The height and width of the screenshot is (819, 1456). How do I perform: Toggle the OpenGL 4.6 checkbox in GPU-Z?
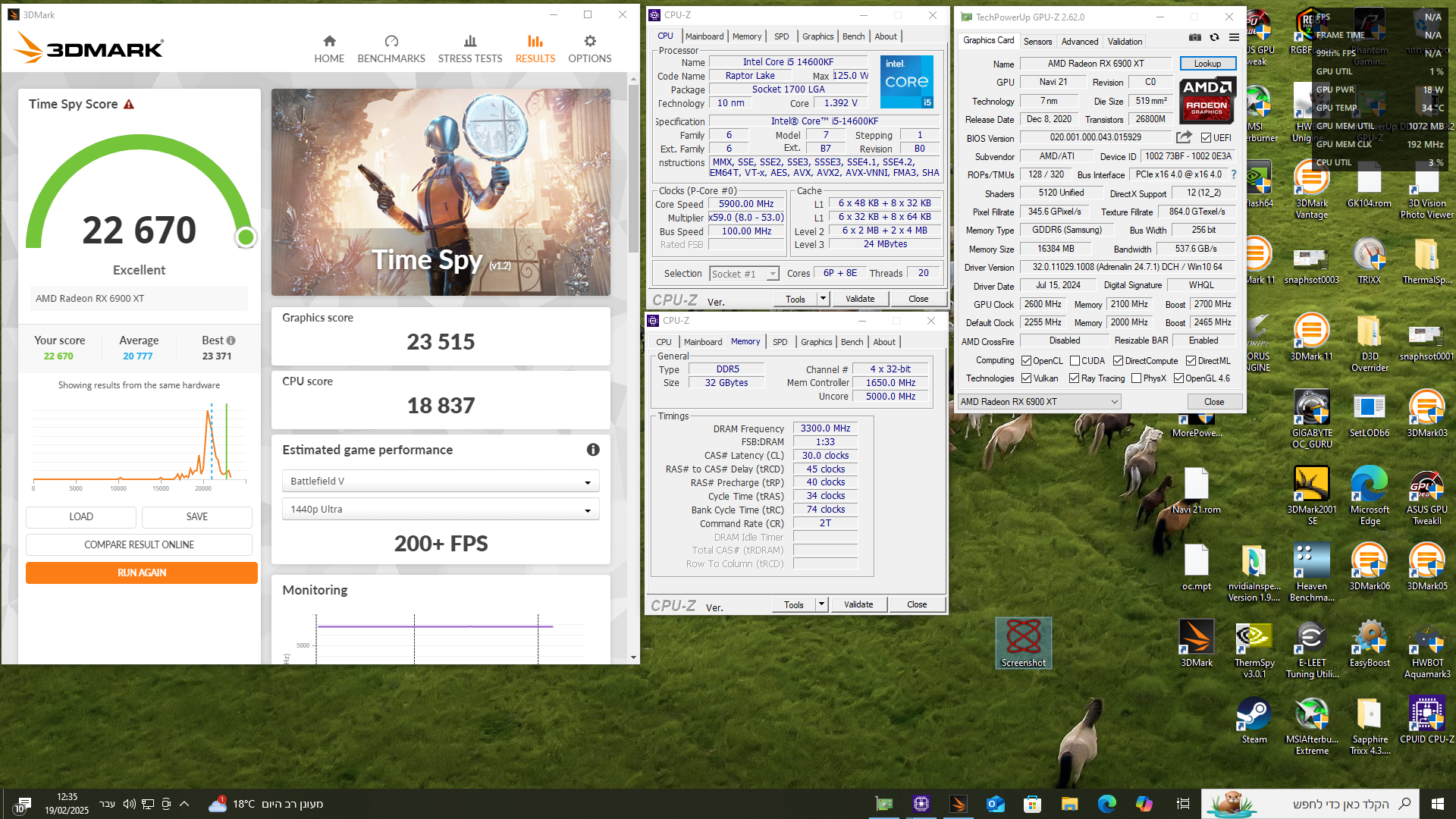tap(1178, 378)
